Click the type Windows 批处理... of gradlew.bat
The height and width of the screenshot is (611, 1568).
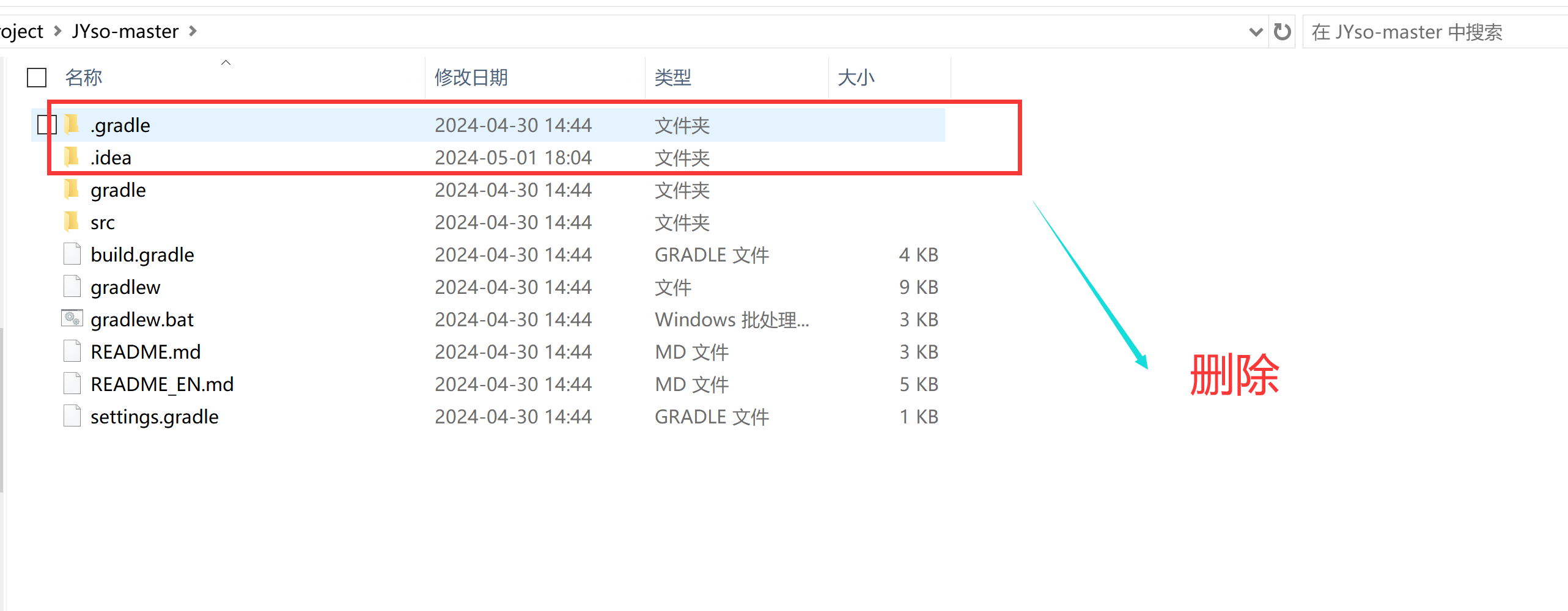click(732, 320)
